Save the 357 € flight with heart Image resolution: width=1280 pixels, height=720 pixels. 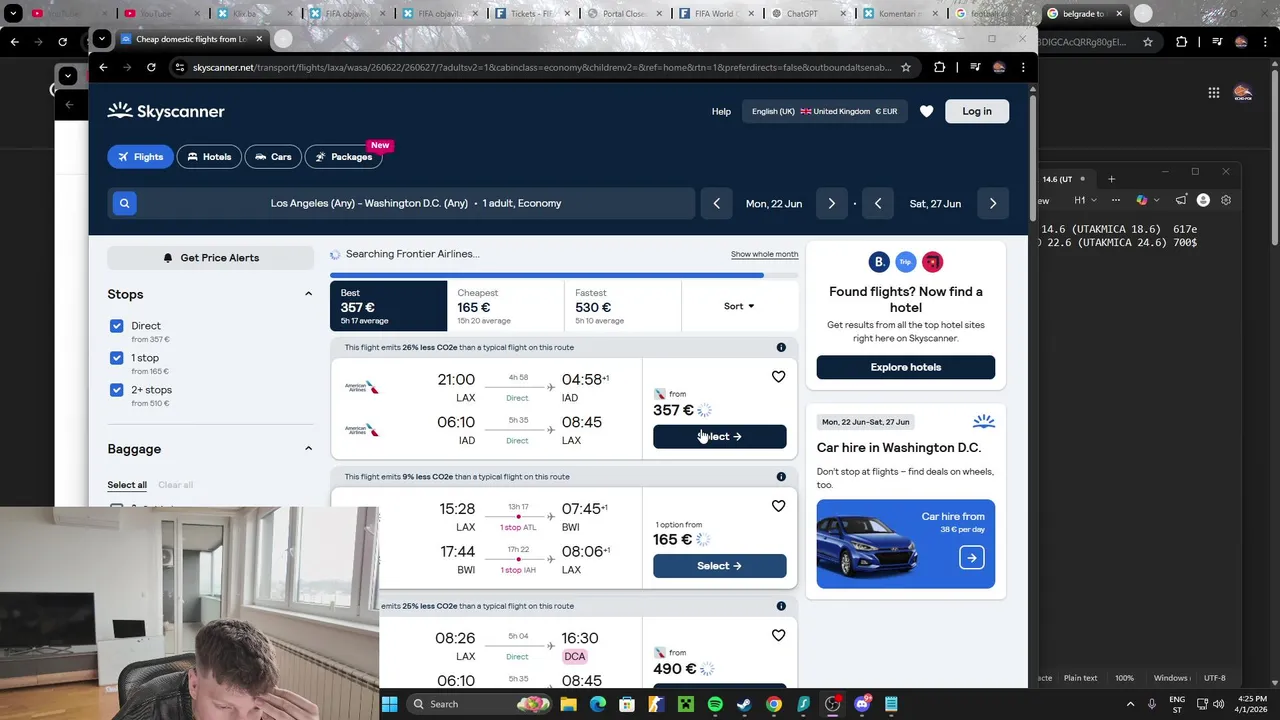tap(778, 377)
